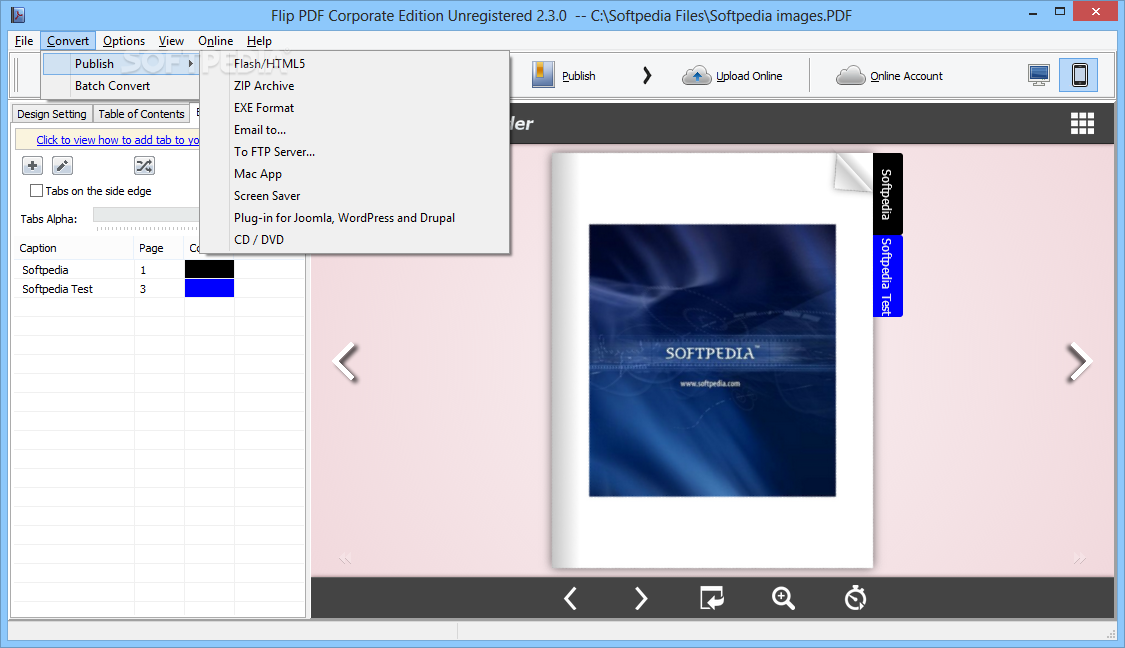Expand toolbar with the right chevron arrow
Viewport: 1125px width, 648px height.
click(x=647, y=75)
